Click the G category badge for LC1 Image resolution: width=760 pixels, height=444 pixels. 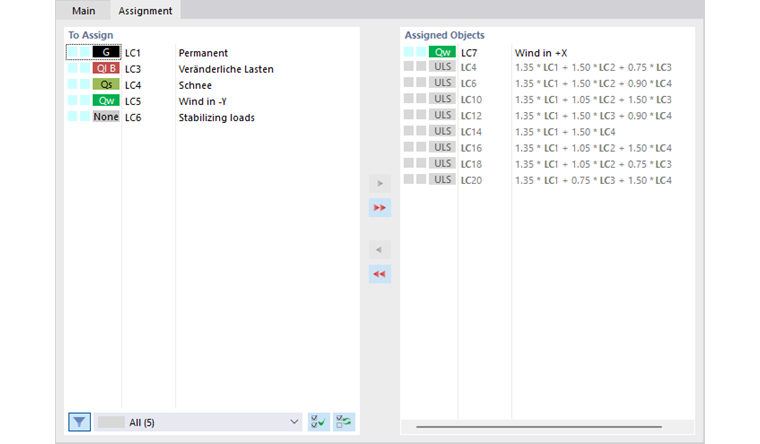point(106,52)
